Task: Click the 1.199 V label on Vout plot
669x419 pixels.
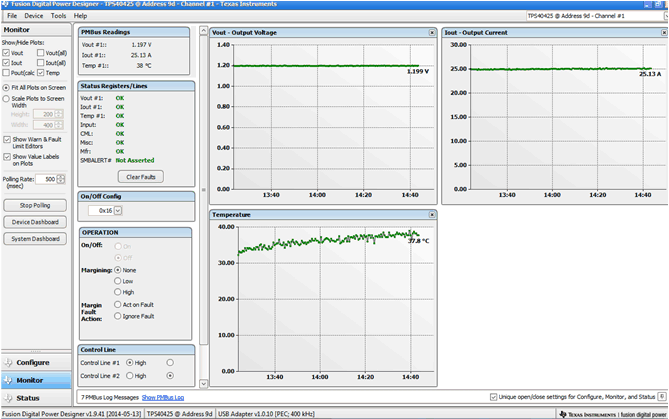Action: (418, 71)
